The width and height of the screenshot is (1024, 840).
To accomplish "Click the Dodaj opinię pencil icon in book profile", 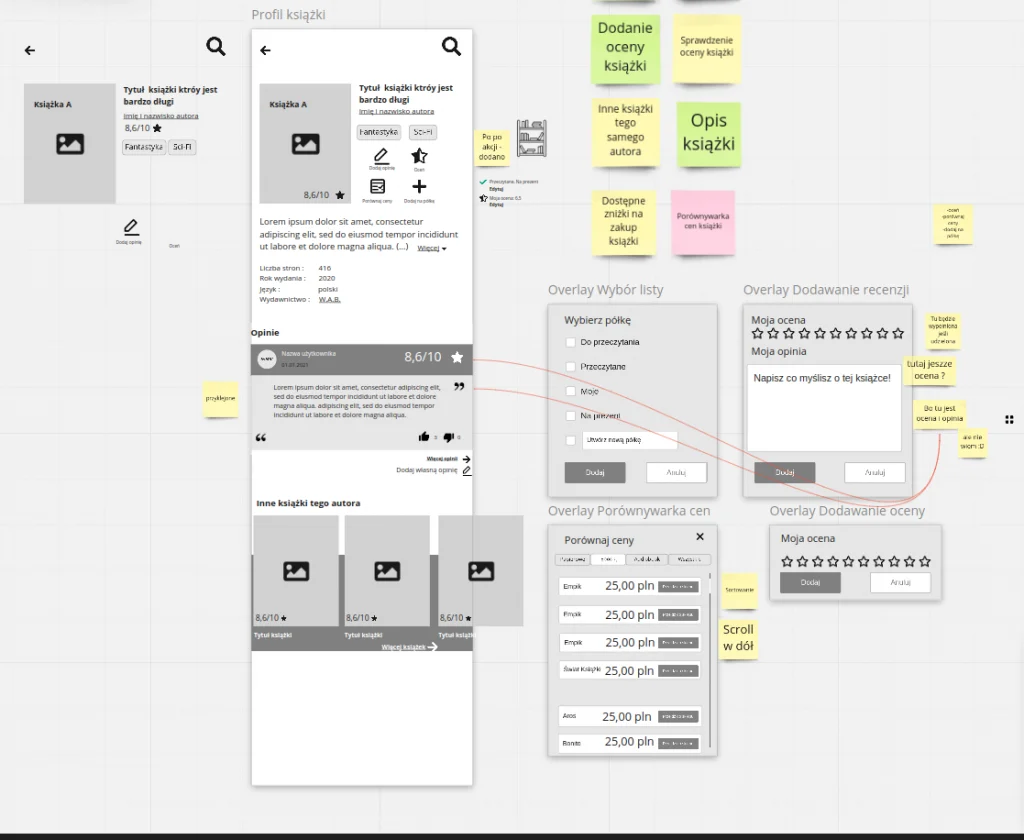I will coord(381,156).
